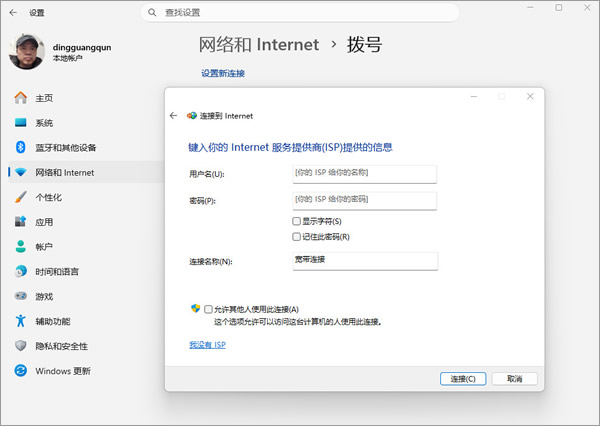This screenshot has height=426, width=600.
Task: Click the search magnifier icon
Action: click(152, 12)
